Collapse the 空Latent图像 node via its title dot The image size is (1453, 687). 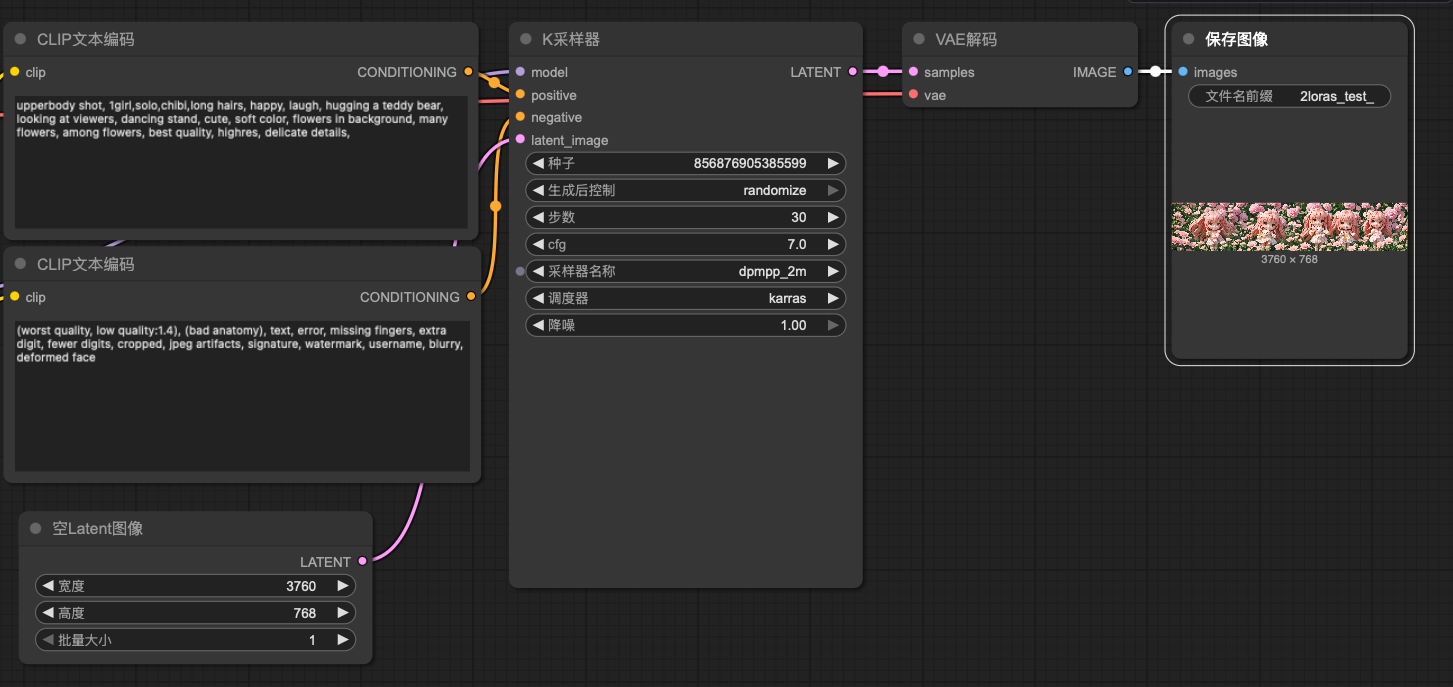(x=35, y=528)
